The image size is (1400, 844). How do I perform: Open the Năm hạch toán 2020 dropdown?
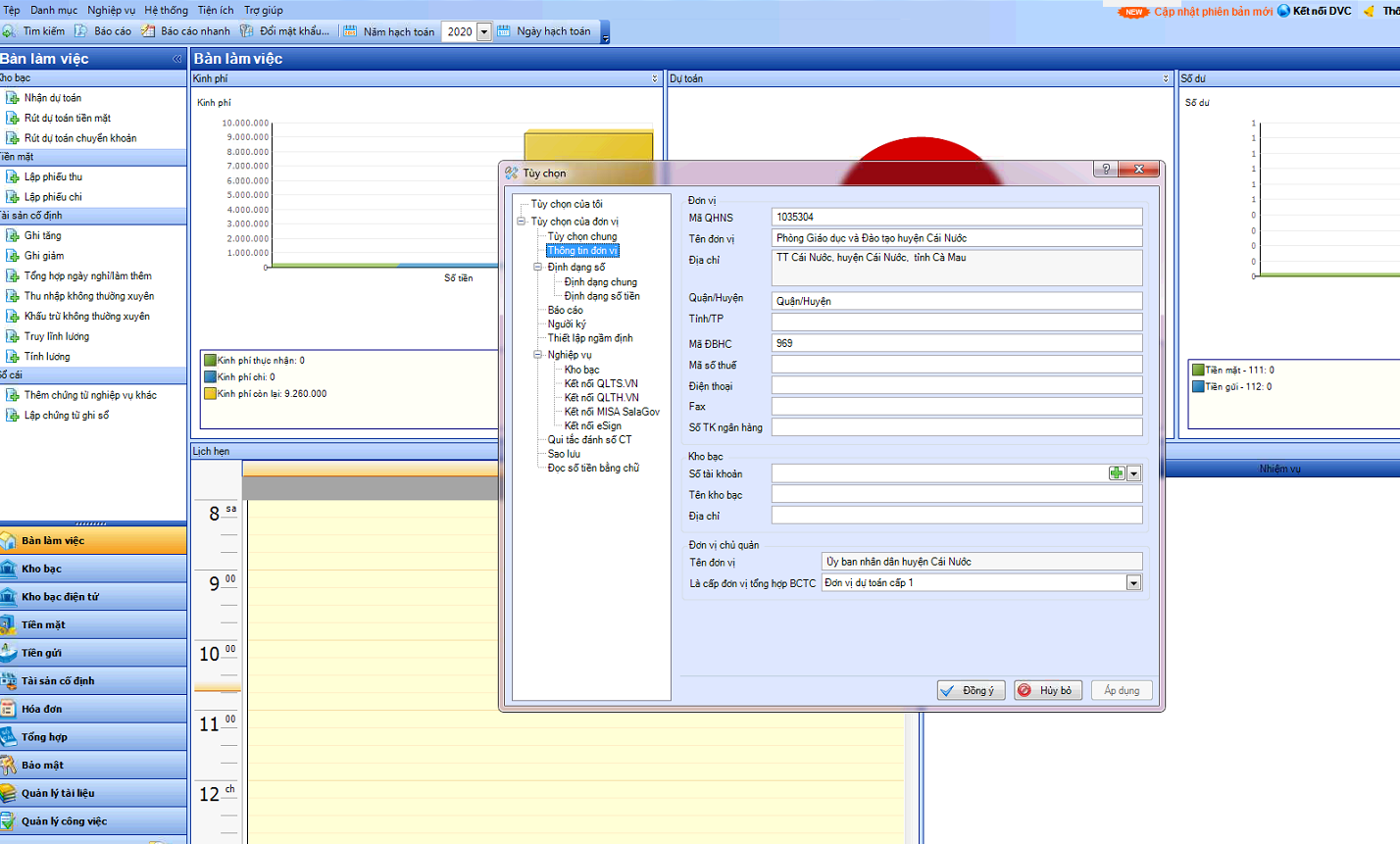(x=483, y=31)
